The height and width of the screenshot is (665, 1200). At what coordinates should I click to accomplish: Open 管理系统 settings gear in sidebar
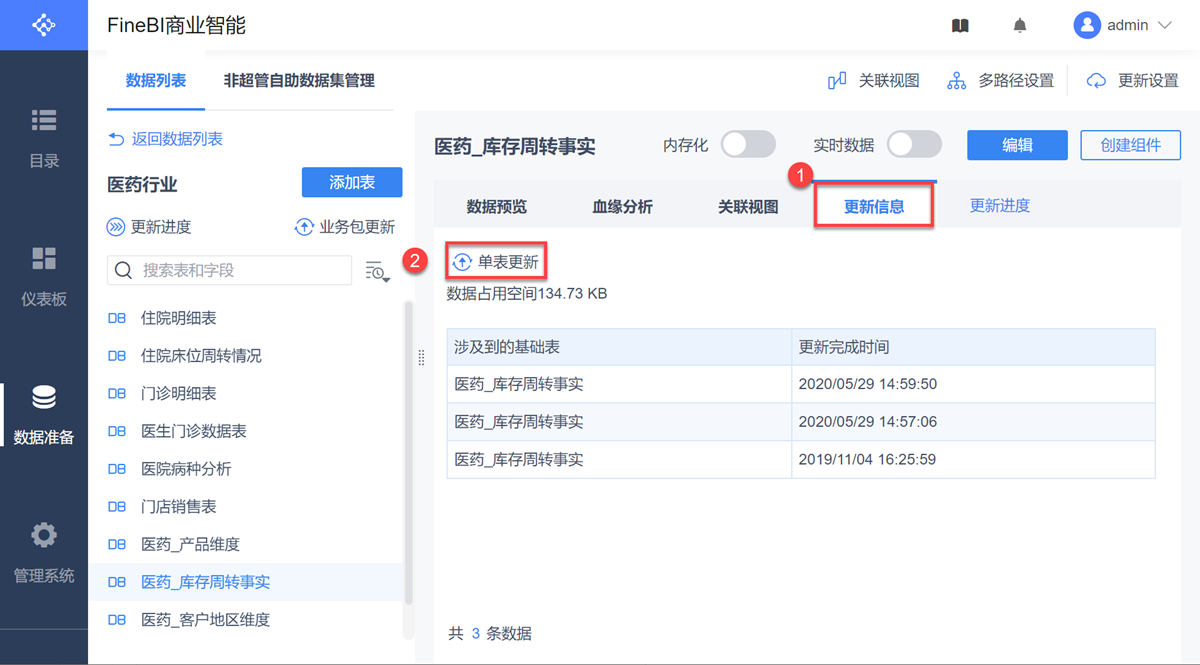[x=44, y=552]
